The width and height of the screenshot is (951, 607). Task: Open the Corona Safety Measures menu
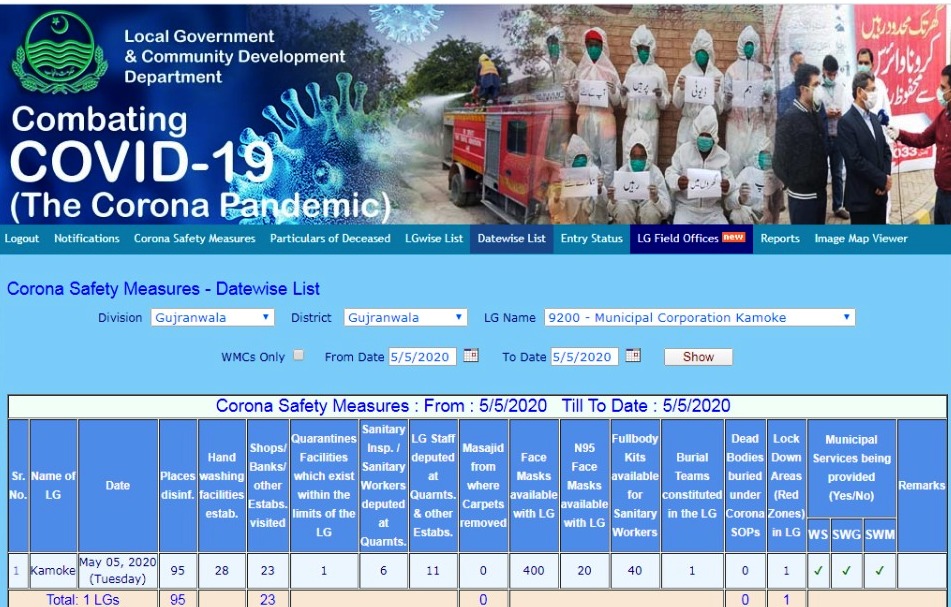pyautogui.click(x=195, y=238)
